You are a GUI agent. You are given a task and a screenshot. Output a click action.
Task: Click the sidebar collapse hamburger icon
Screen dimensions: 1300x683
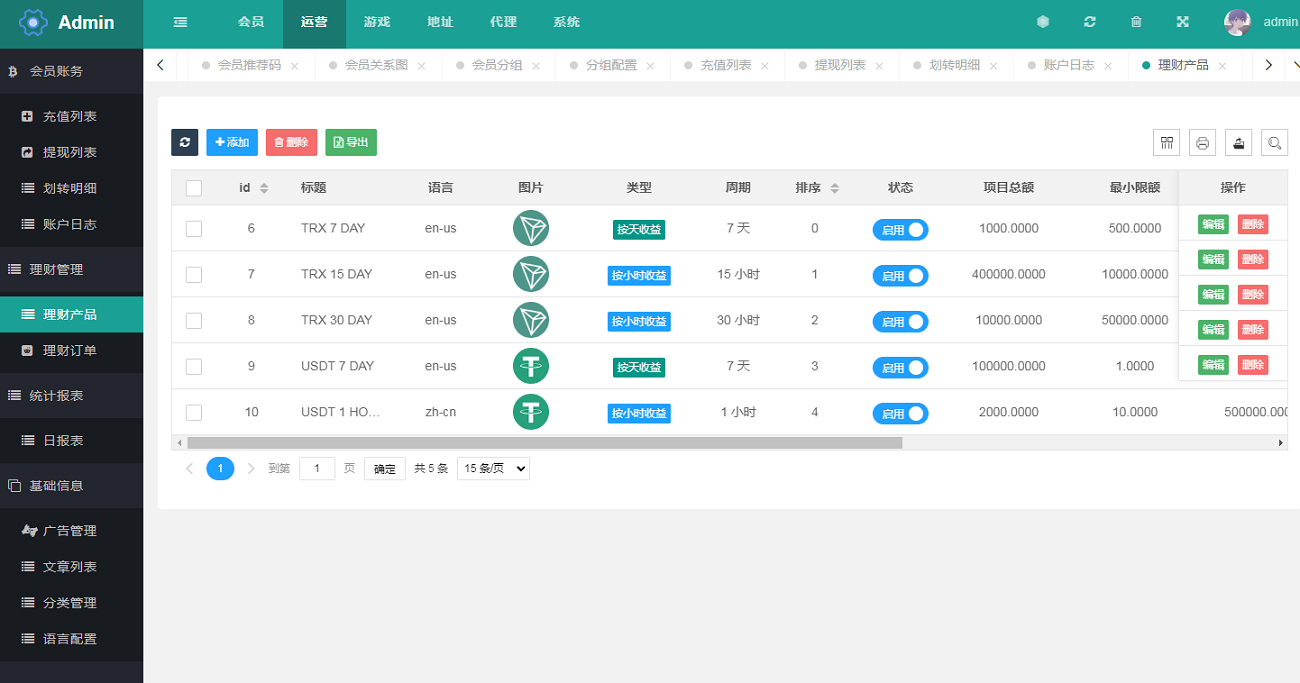pyautogui.click(x=180, y=22)
